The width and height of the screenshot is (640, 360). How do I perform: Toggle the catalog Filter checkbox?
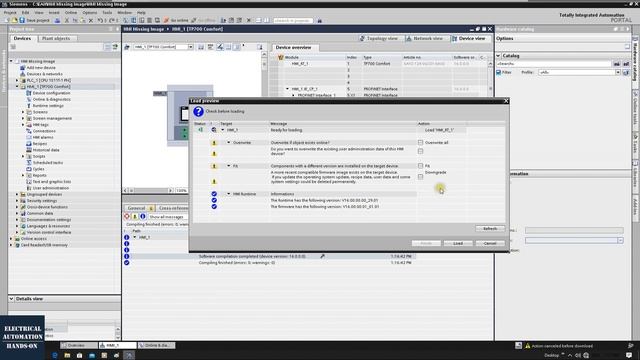[x=498, y=72]
